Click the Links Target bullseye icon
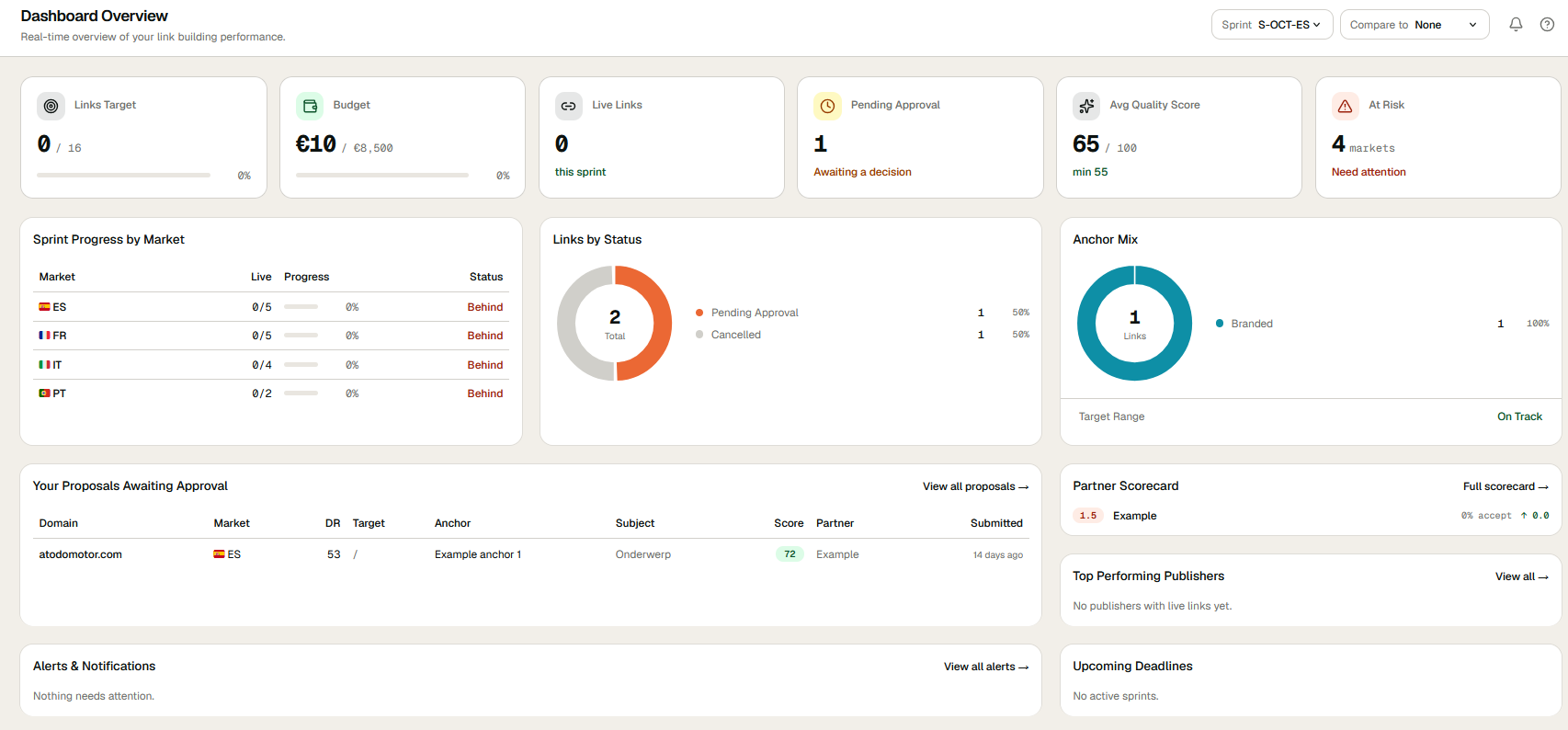The image size is (1568, 730). (x=51, y=106)
